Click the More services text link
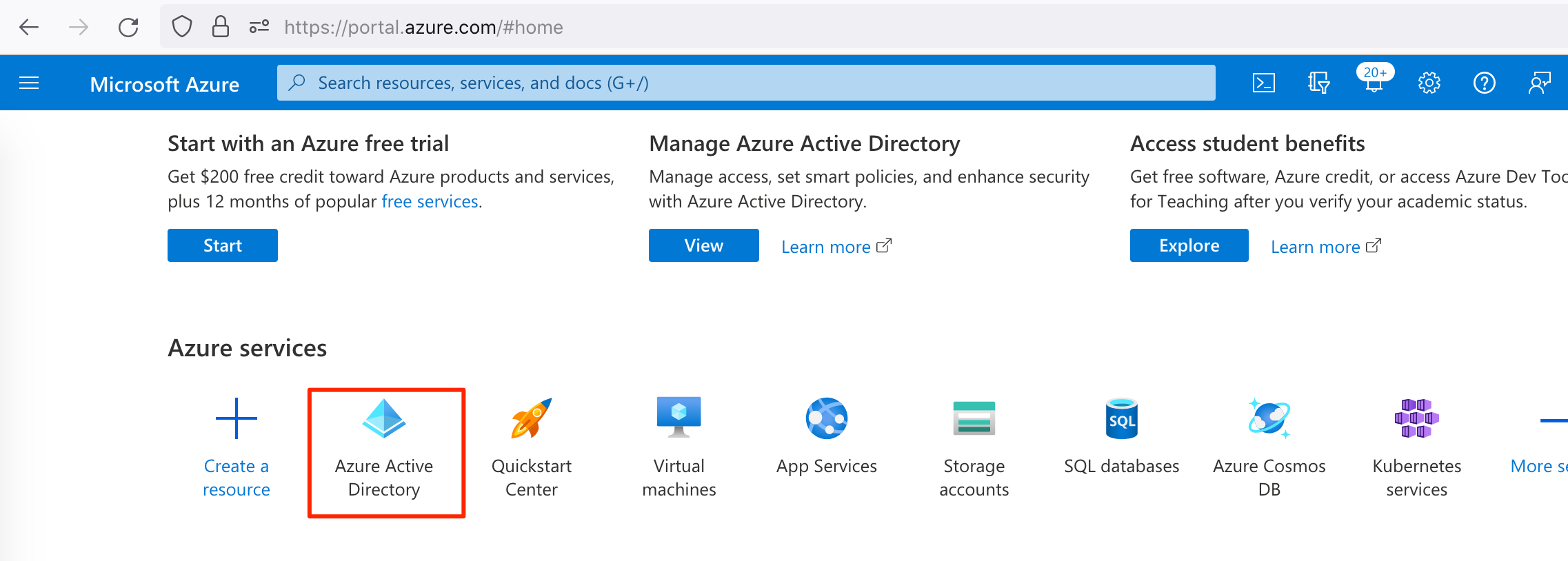This screenshot has width=1568, height=561. point(1540,467)
